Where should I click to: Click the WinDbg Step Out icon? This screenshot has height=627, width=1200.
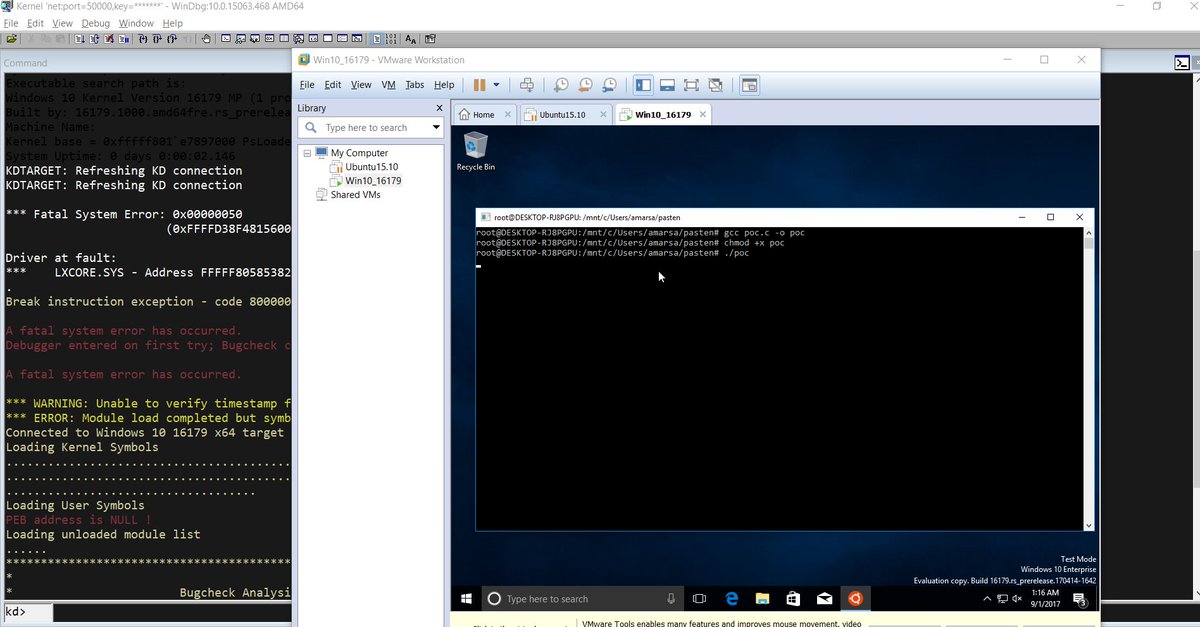172,39
